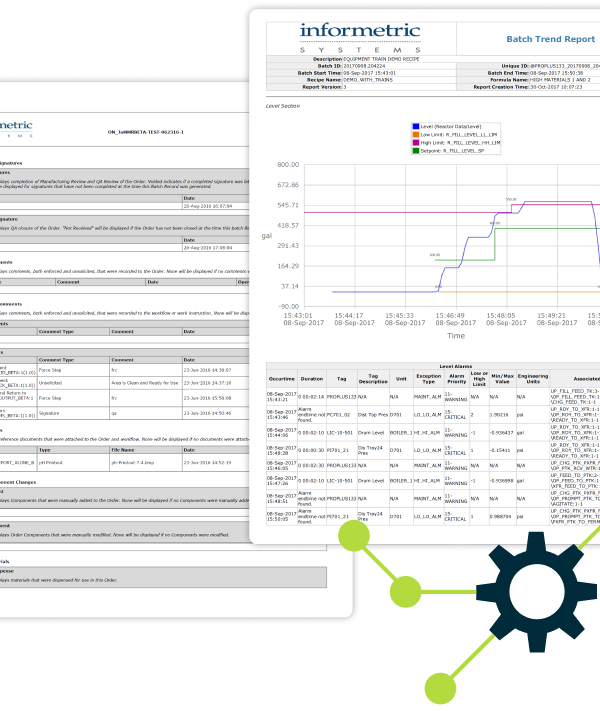Select recipe name 'DEMO_WITH_TRAINS'
600x711 pixels.
[368, 80]
